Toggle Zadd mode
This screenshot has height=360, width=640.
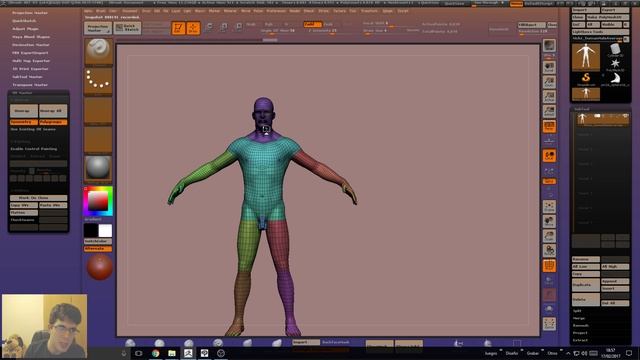coord(313,24)
